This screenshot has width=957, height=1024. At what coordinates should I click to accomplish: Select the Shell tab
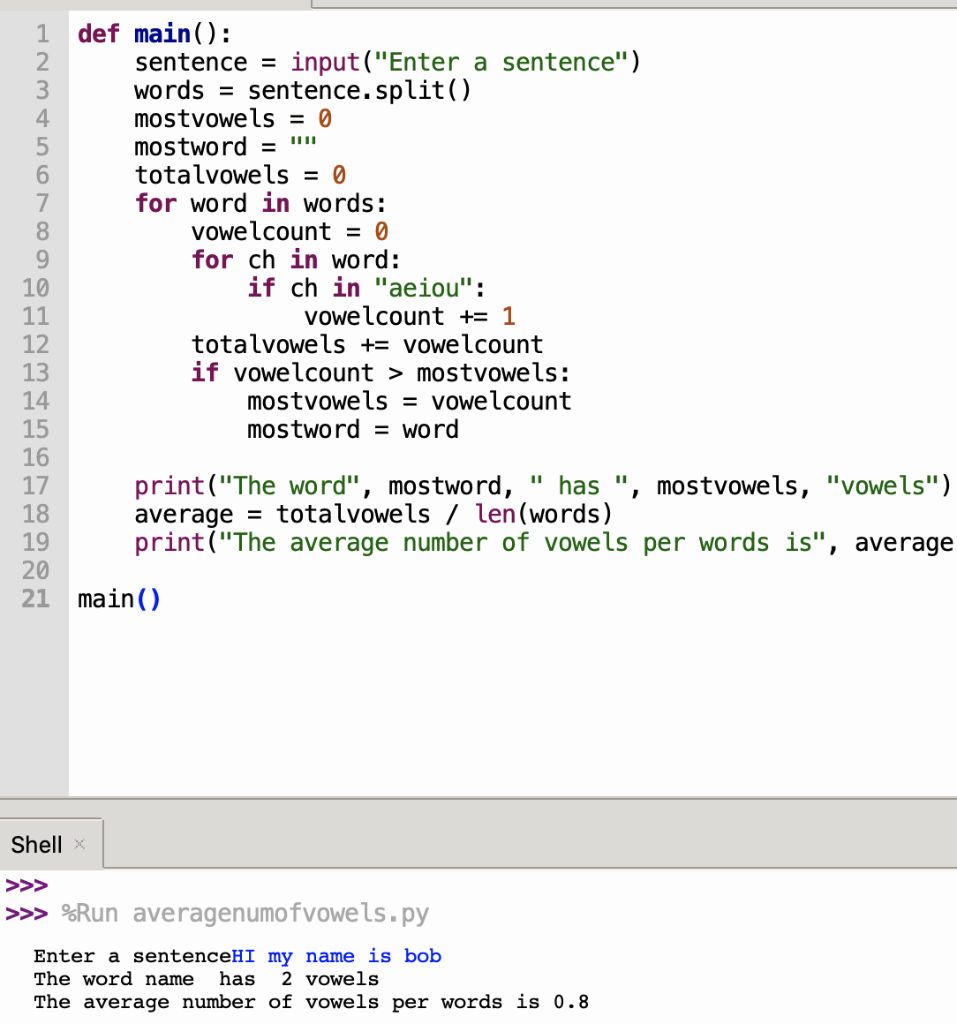click(x=50, y=844)
